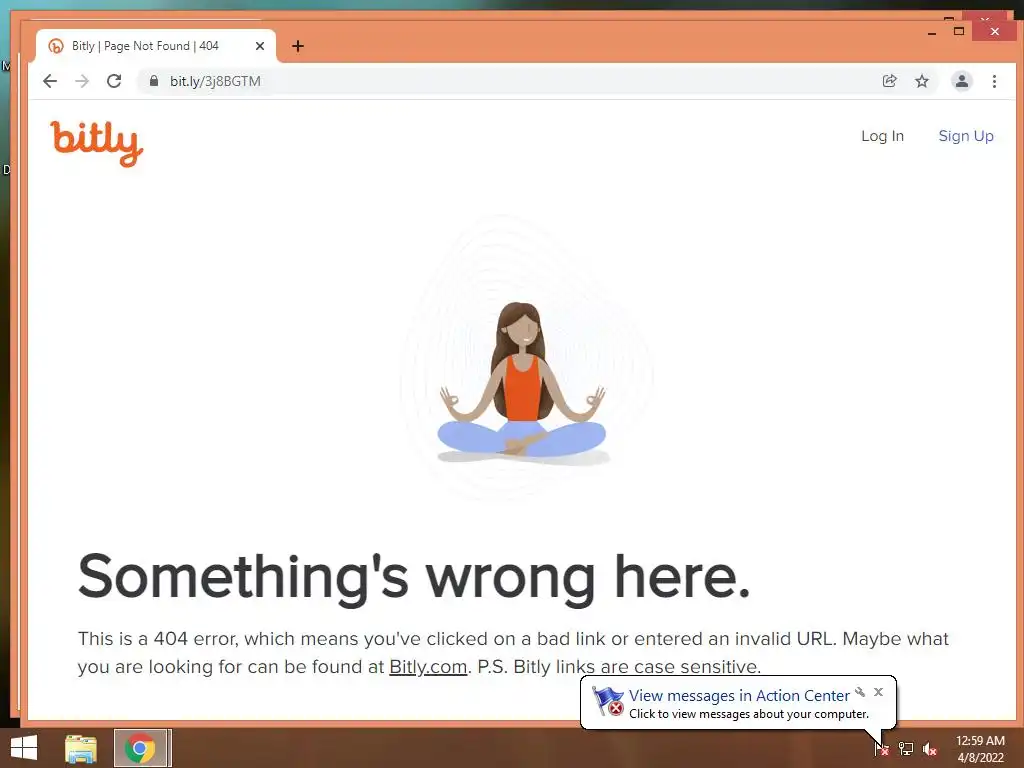Open the Action Center tray flag icon
Image resolution: width=1024 pixels, height=768 pixels.
coord(882,748)
